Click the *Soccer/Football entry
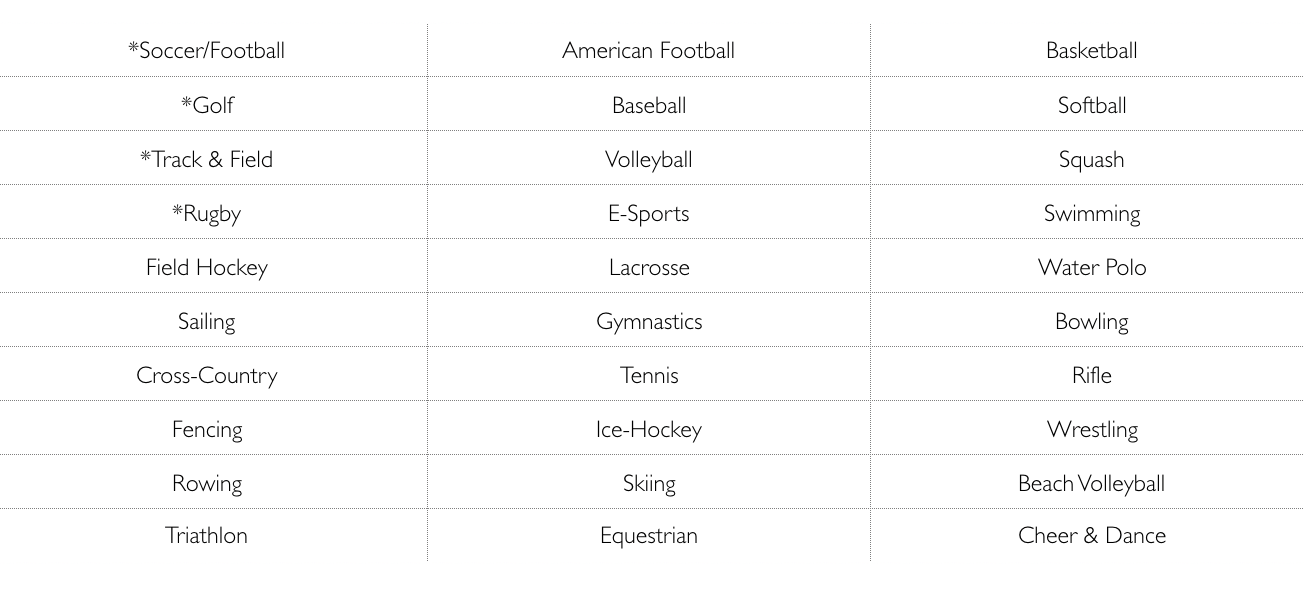Image resolution: width=1304 pixels, height=594 pixels. point(206,51)
